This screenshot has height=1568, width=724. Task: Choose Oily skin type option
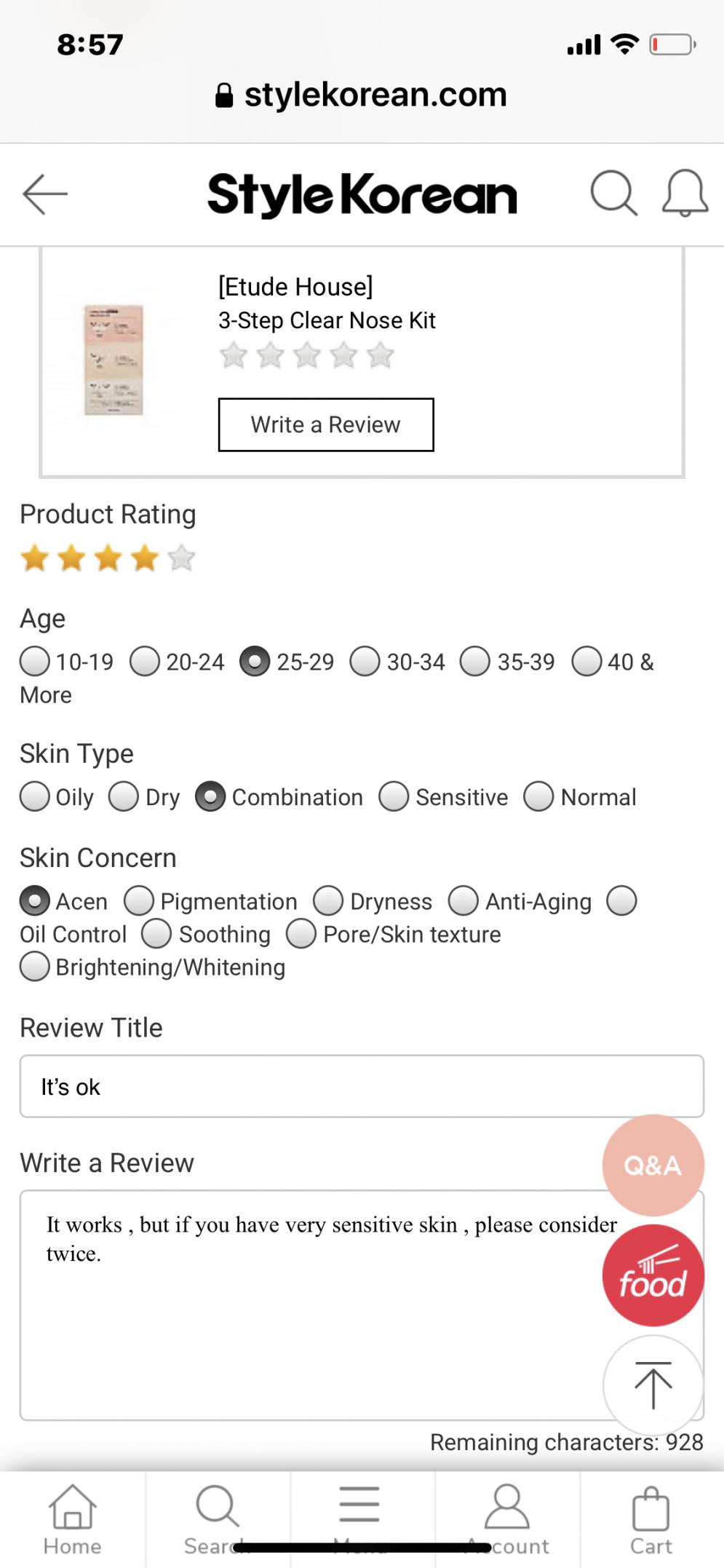[x=35, y=796]
